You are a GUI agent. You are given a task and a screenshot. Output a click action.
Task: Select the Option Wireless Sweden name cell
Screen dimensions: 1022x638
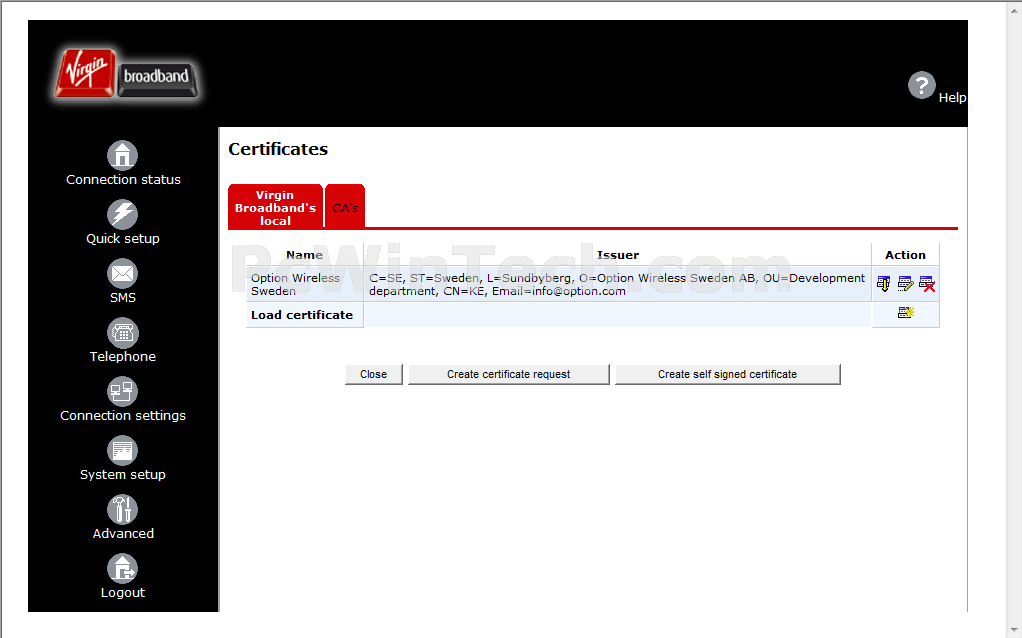pyautogui.click(x=304, y=284)
